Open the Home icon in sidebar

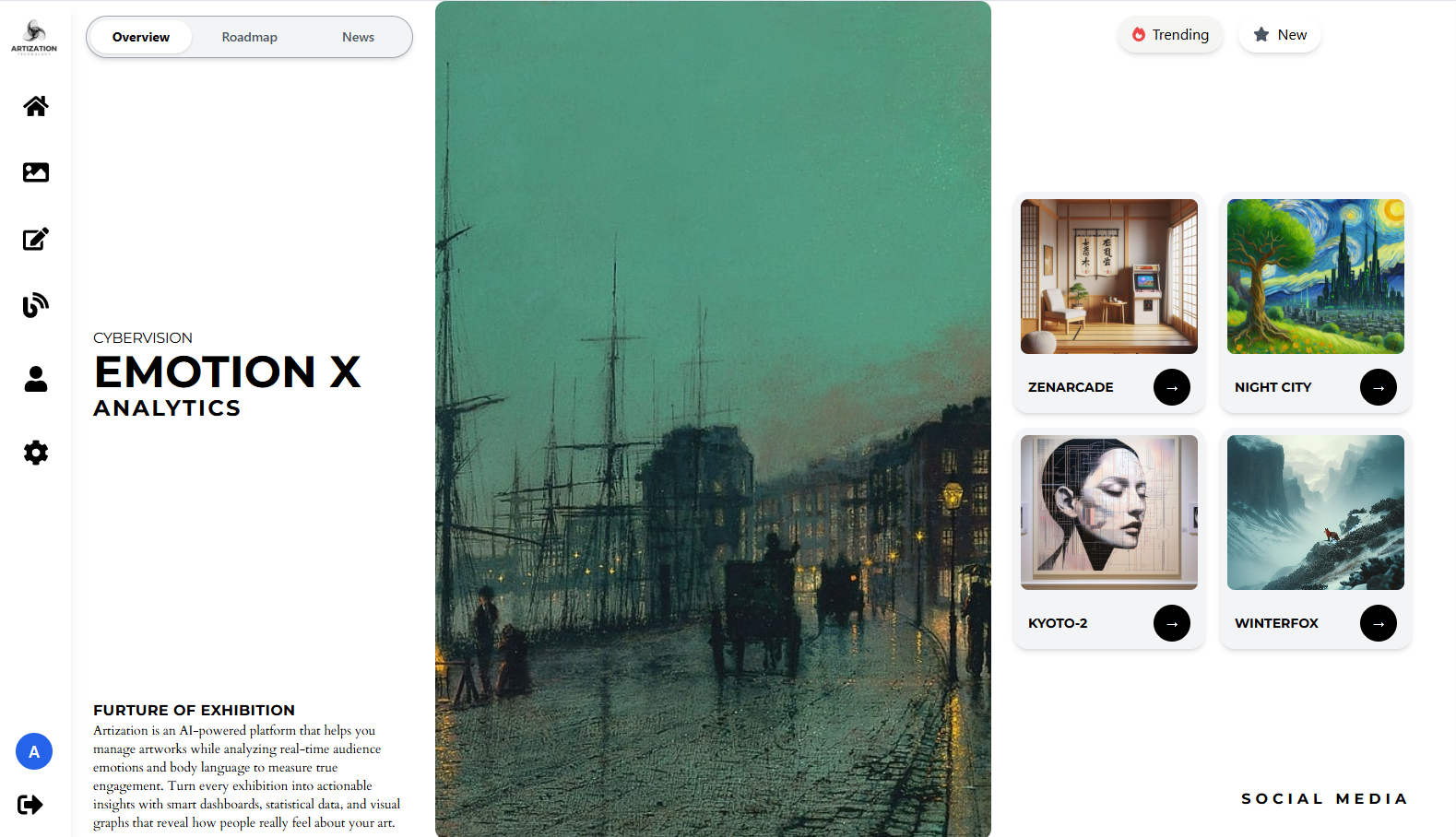(x=36, y=106)
